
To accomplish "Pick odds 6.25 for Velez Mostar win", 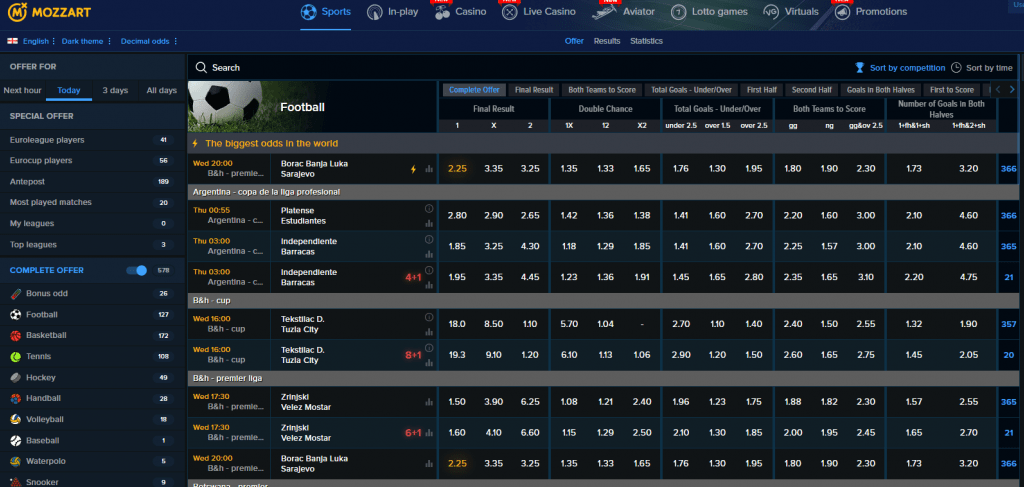I will tap(530, 402).
